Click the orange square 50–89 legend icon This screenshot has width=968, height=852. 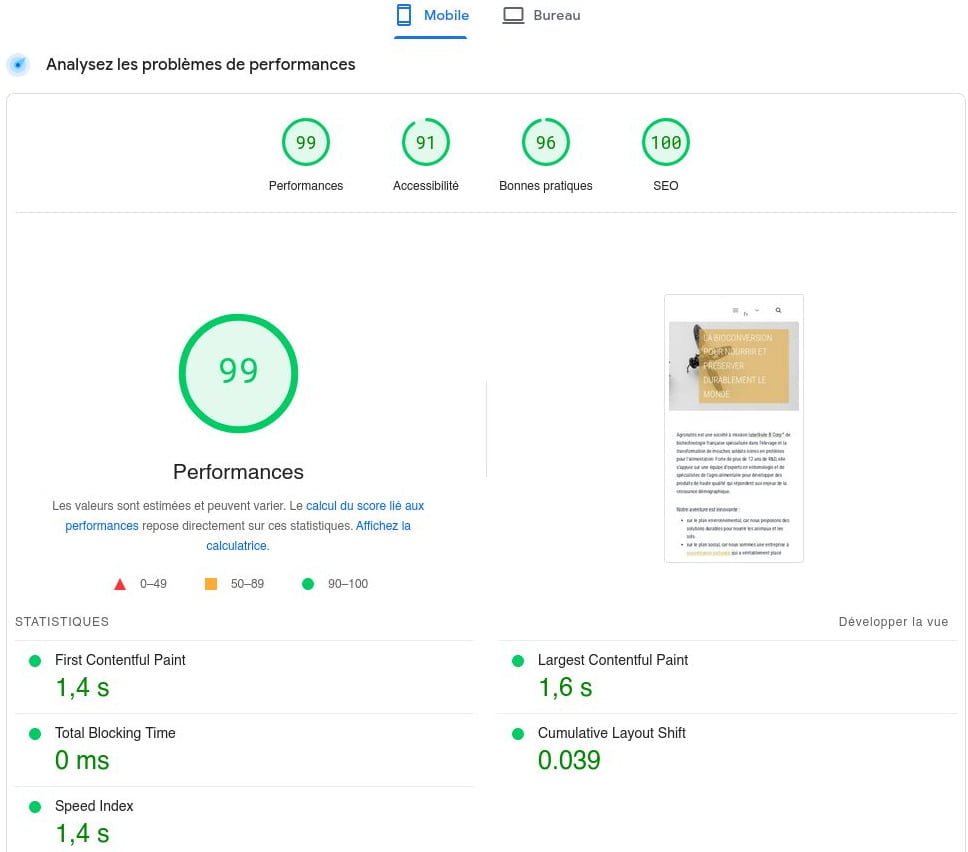coord(211,584)
